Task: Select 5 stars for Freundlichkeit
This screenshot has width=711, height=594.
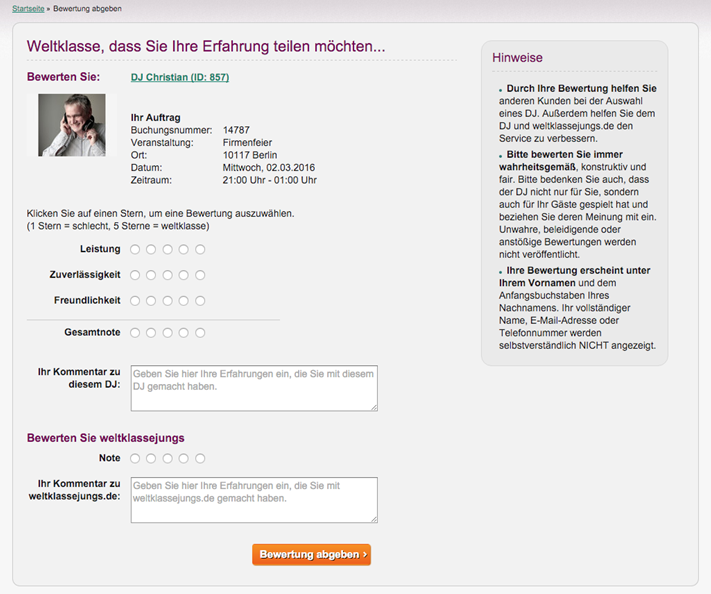Action: pyautogui.click(x=200, y=301)
